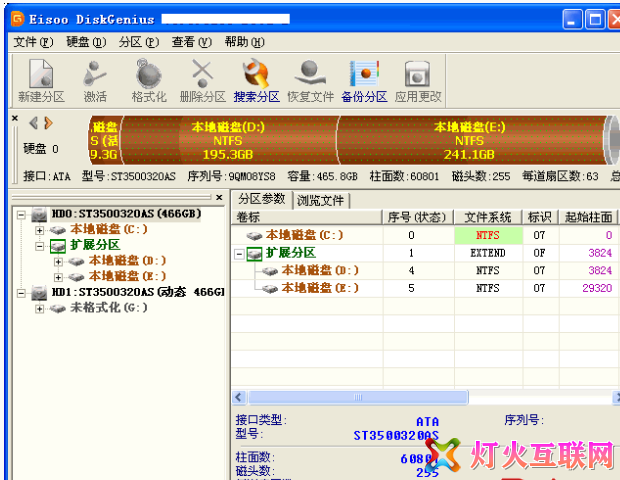Expand 未格式化(G:) node in tree
Image resolution: width=620 pixels, height=480 pixels.
[39, 309]
